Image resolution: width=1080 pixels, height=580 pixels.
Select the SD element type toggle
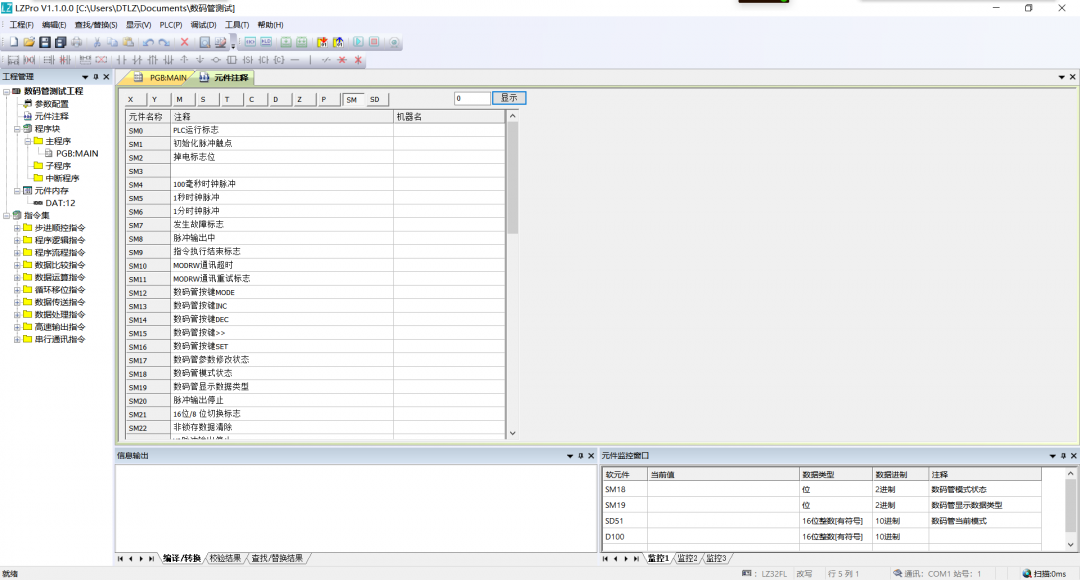(375, 99)
